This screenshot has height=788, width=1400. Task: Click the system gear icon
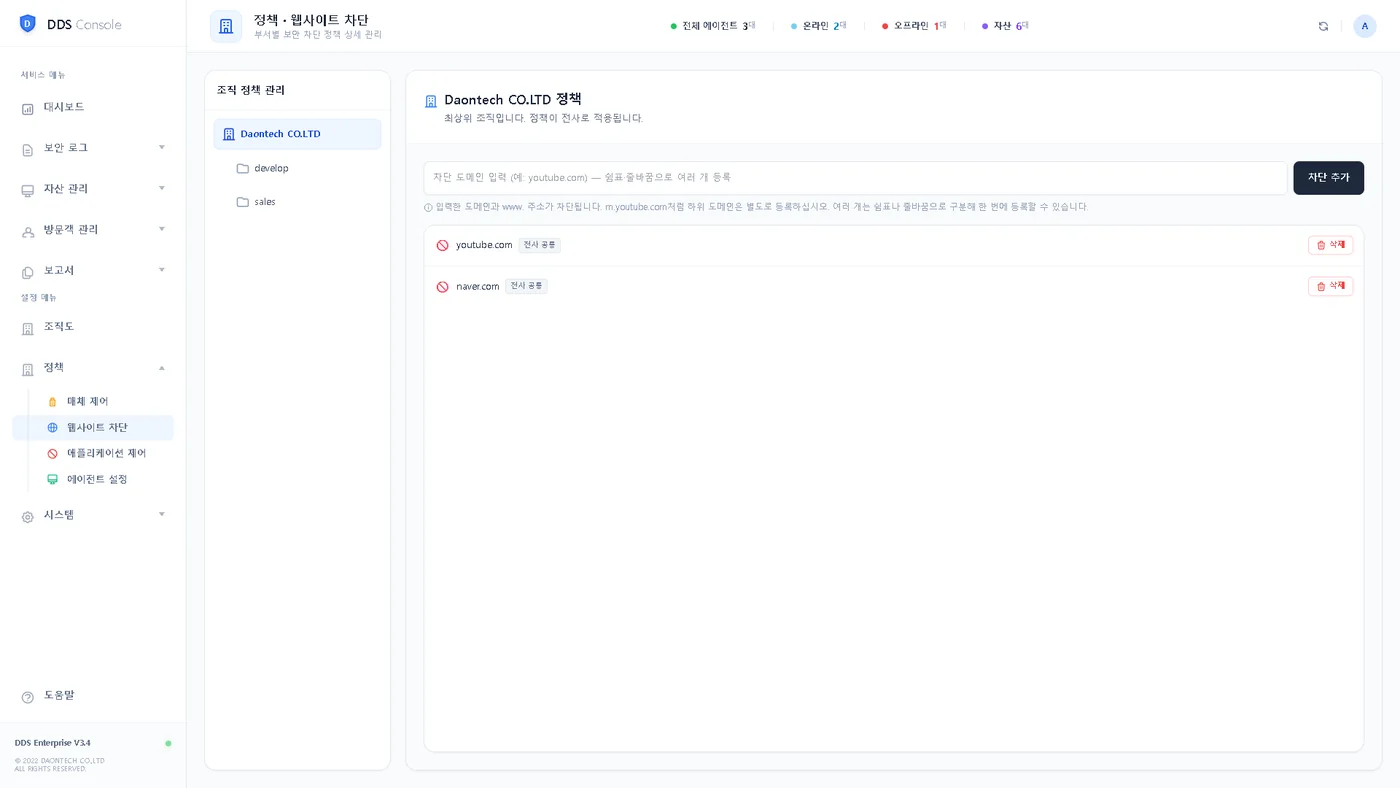tap(28, 516)
